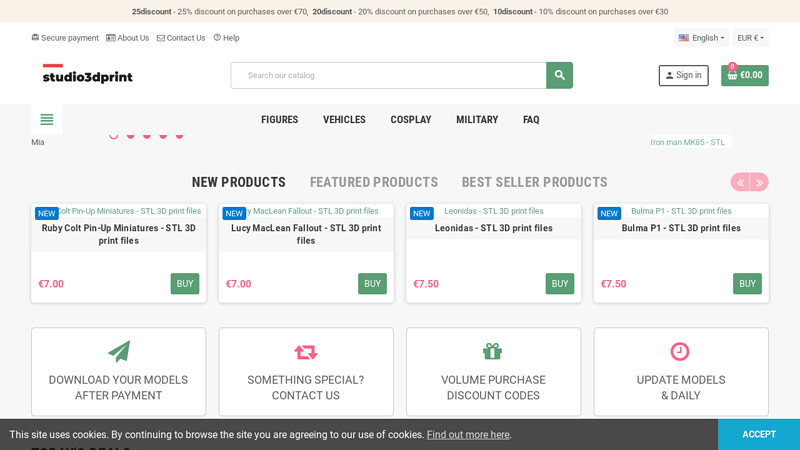The width and height of the screenshot is (800, 450).
Task: Switch to the FEATURED PRODUCTS tab
Action: tap(374, 182)
